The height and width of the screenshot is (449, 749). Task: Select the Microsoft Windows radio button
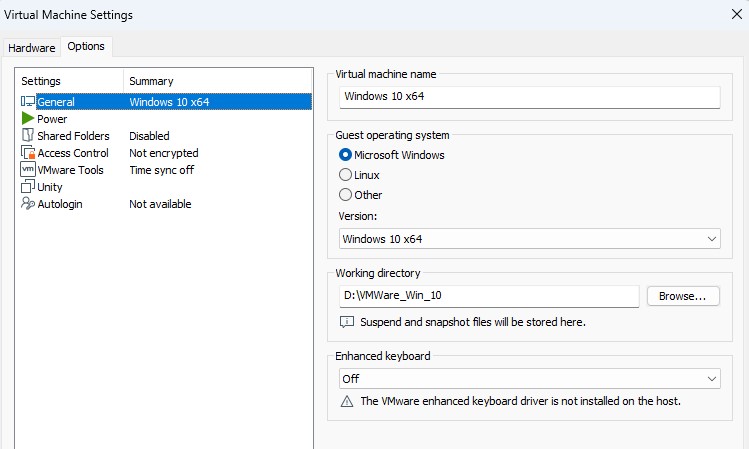[x=346, y=155]
